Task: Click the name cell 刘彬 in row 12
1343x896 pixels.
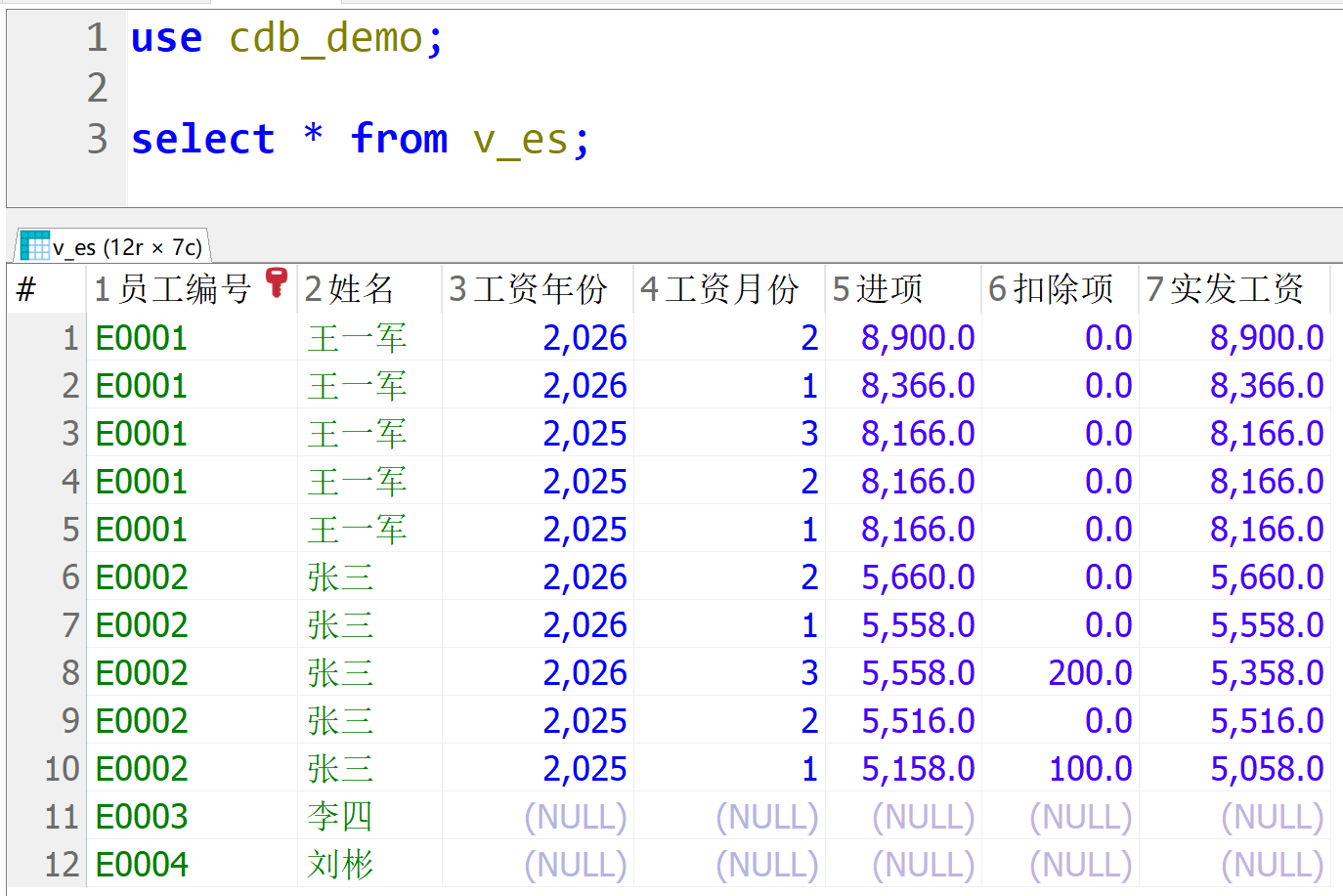Action: coord(339,865)
